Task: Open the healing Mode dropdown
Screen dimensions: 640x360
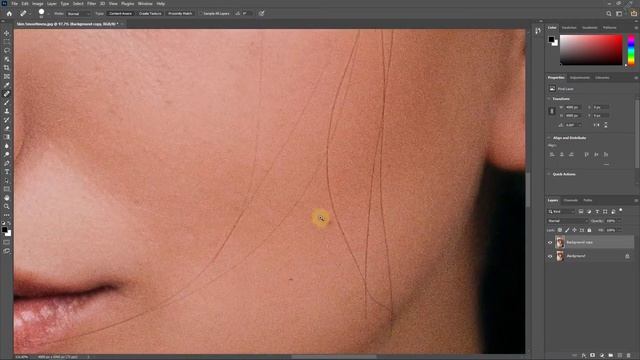Action: point(78,13)
